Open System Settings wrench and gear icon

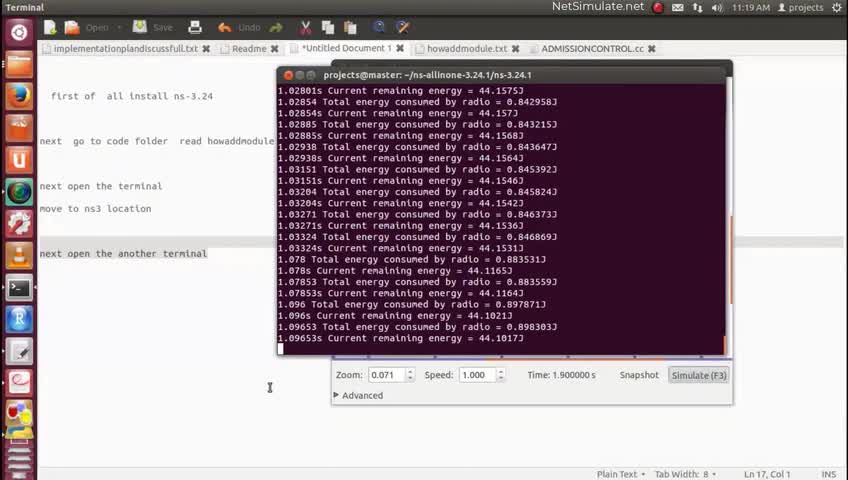point(19,224)
